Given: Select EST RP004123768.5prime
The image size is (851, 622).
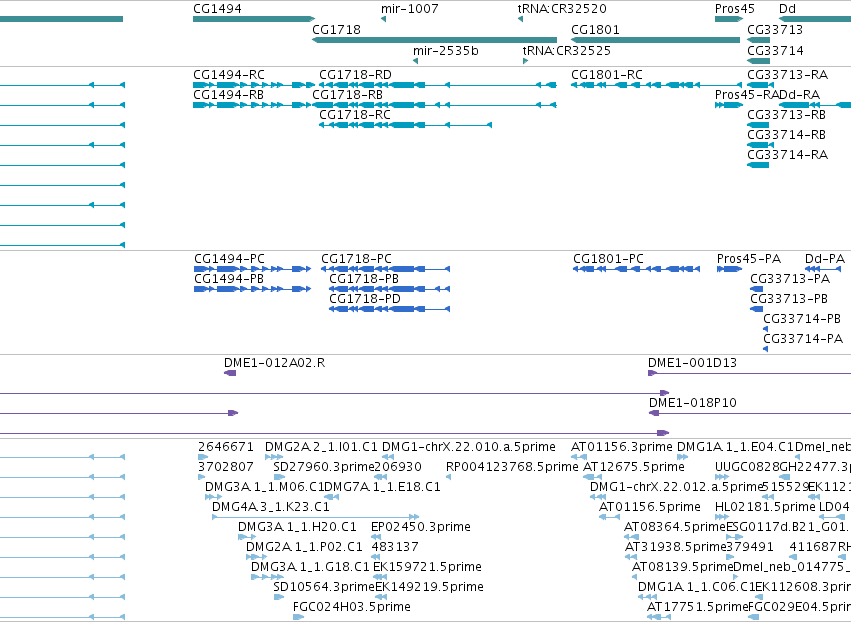Looking at the screenshot, I should (448, 477).
